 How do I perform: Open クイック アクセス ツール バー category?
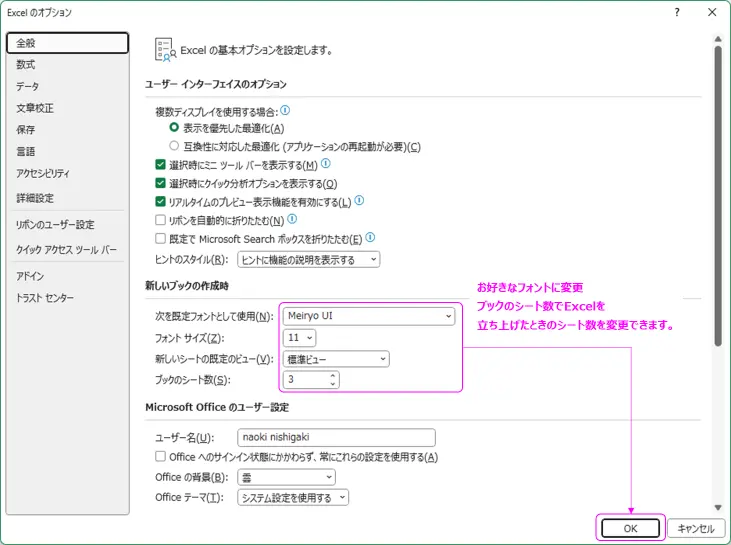click(x=68, y=250)
